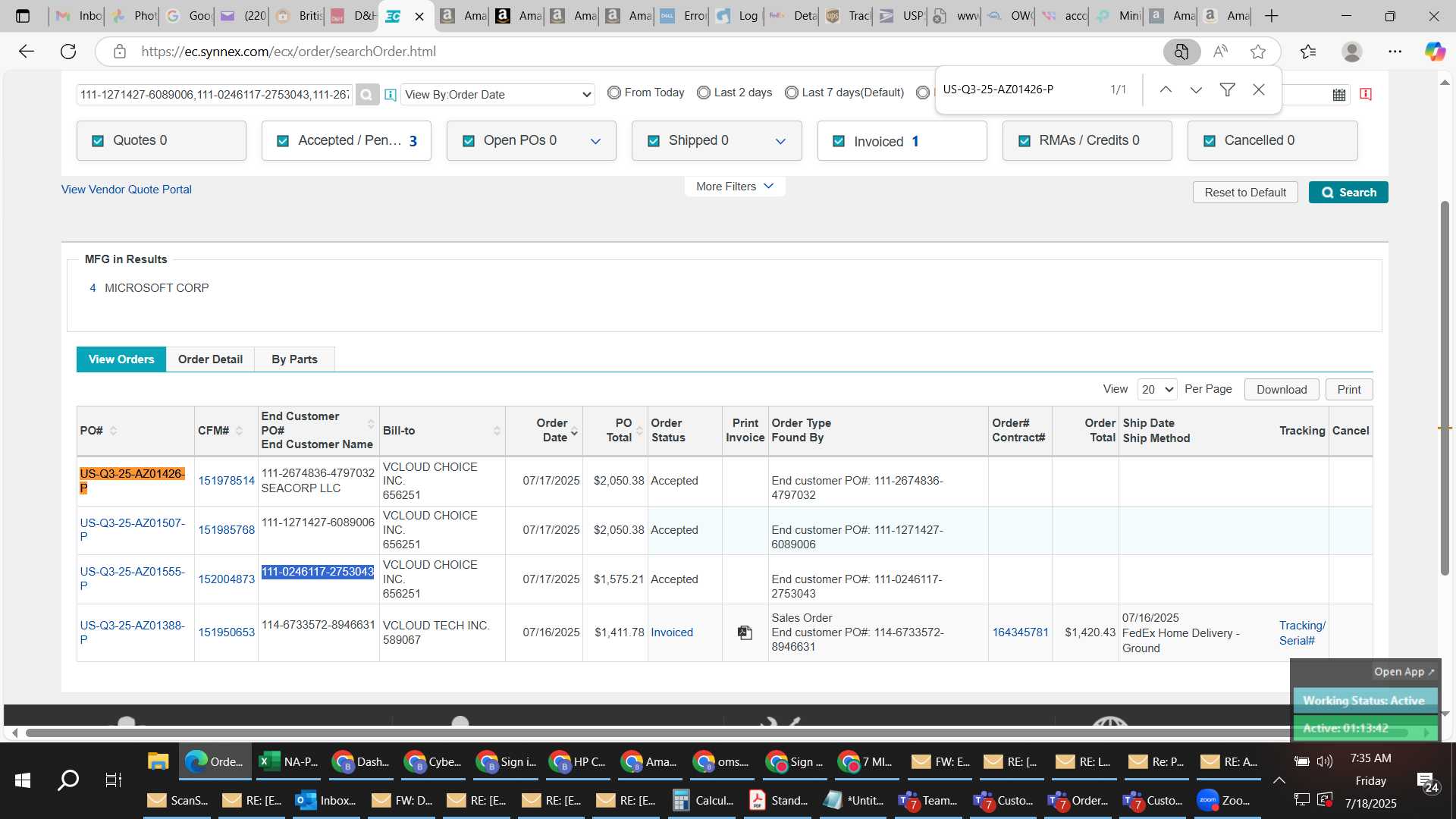Open the calendar date picker icon

click(x=1339, y=95)
